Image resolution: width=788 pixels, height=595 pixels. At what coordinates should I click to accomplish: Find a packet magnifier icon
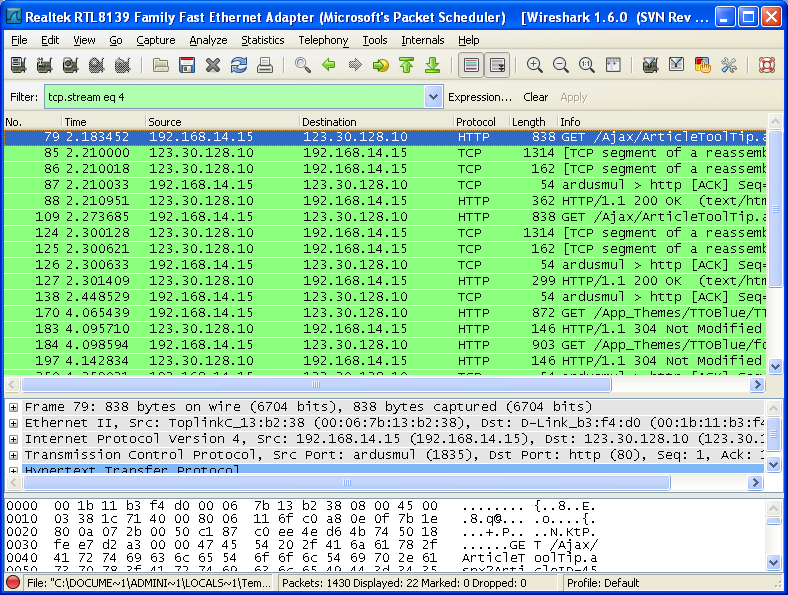303,65
